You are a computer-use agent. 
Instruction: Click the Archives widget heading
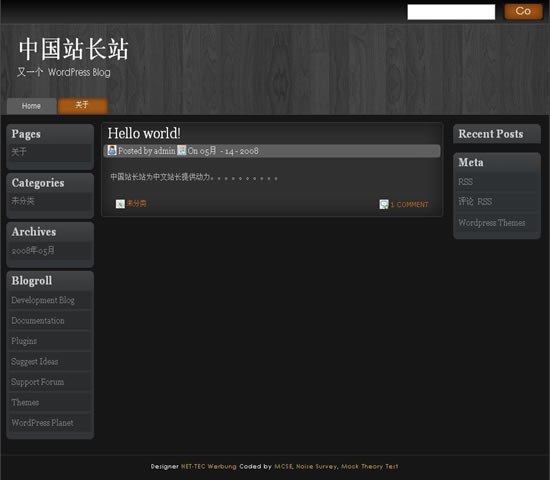click(x=34, y=232)
